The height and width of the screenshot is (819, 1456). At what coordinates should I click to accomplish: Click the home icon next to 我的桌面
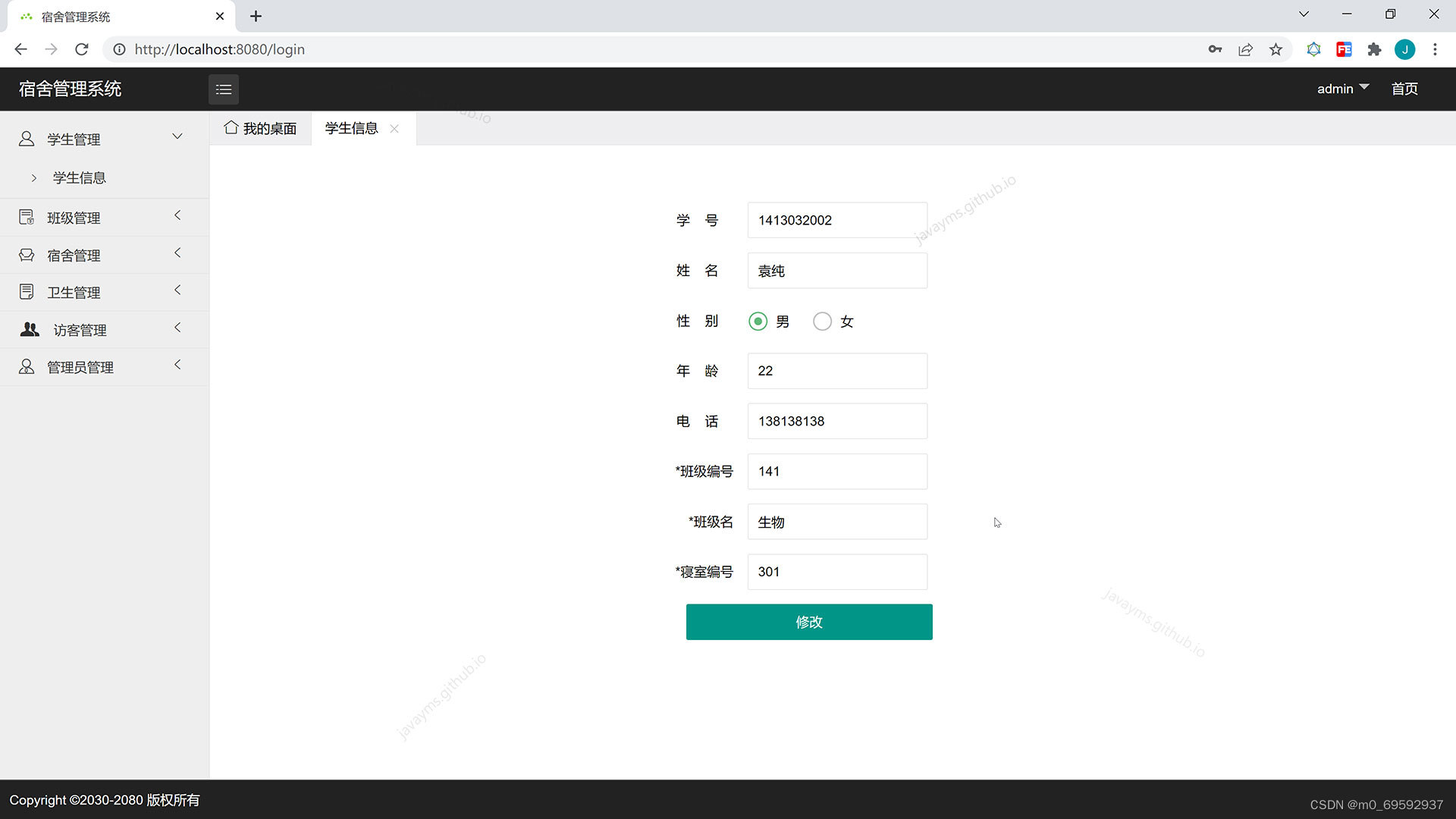pyautogui.click(x=232, y=127)
